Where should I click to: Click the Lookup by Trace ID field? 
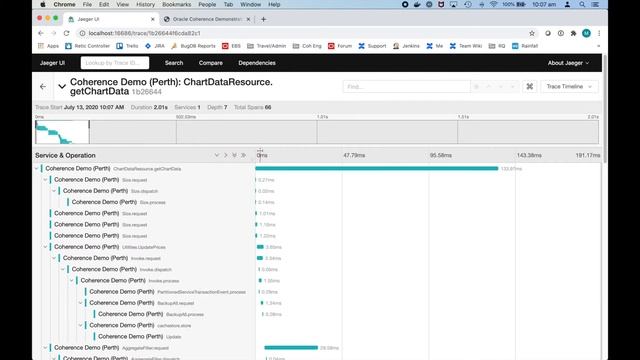coord(115,63)
